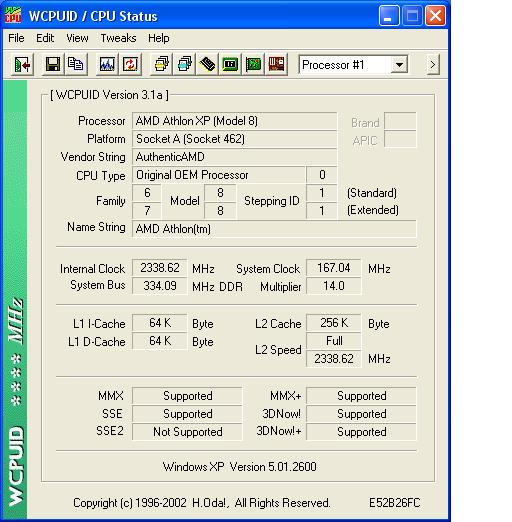This screenshot has width=512, height=522.
Task: Click the WCPUID app icon in title bar
Action: pyautogui.click(x=13, y=16)
